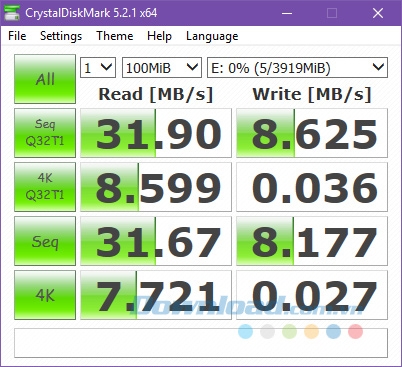The width and height of the screenshot is (402, 367).
Task: Run all benchmarks with the All button
Action: (45, 79)
